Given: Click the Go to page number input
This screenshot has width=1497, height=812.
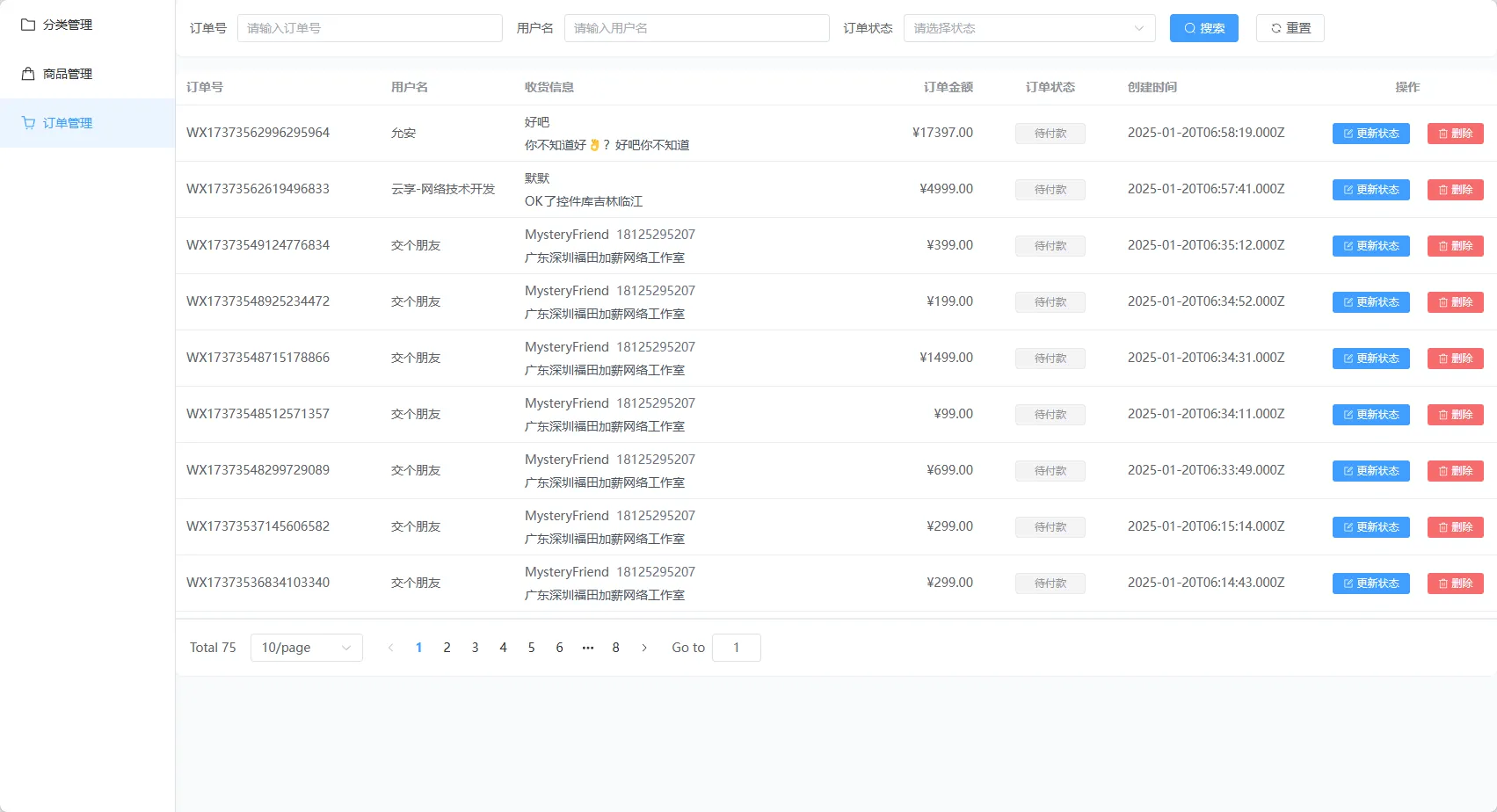Looking at the screenshot, I should tap(736, 648).
